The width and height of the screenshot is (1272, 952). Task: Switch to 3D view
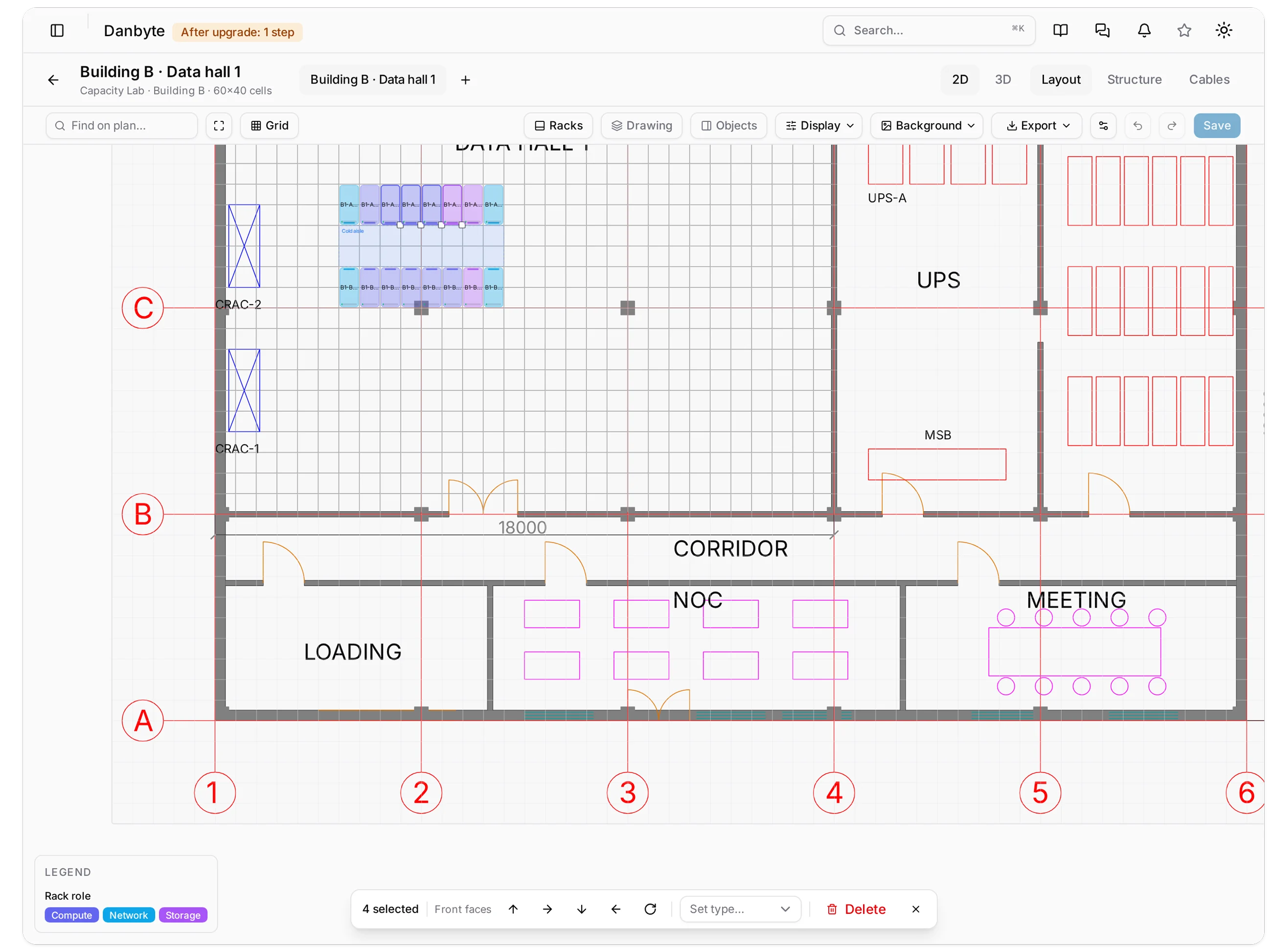pyautogui.click(x=1002, y=79)
